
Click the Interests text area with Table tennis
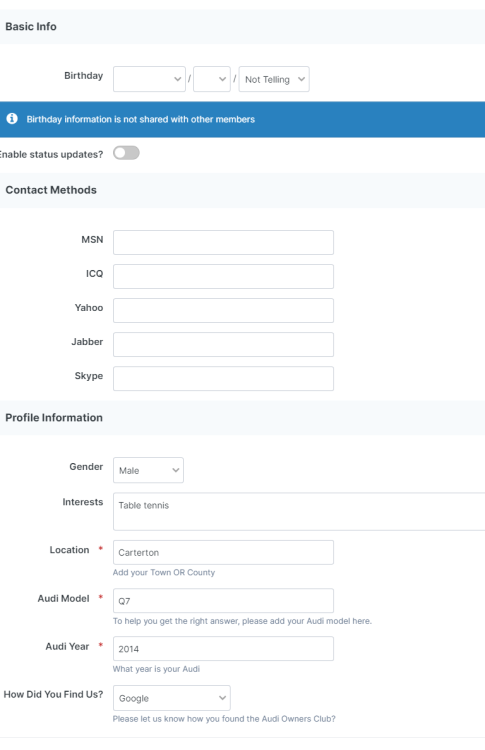click(x=299, y=512)
